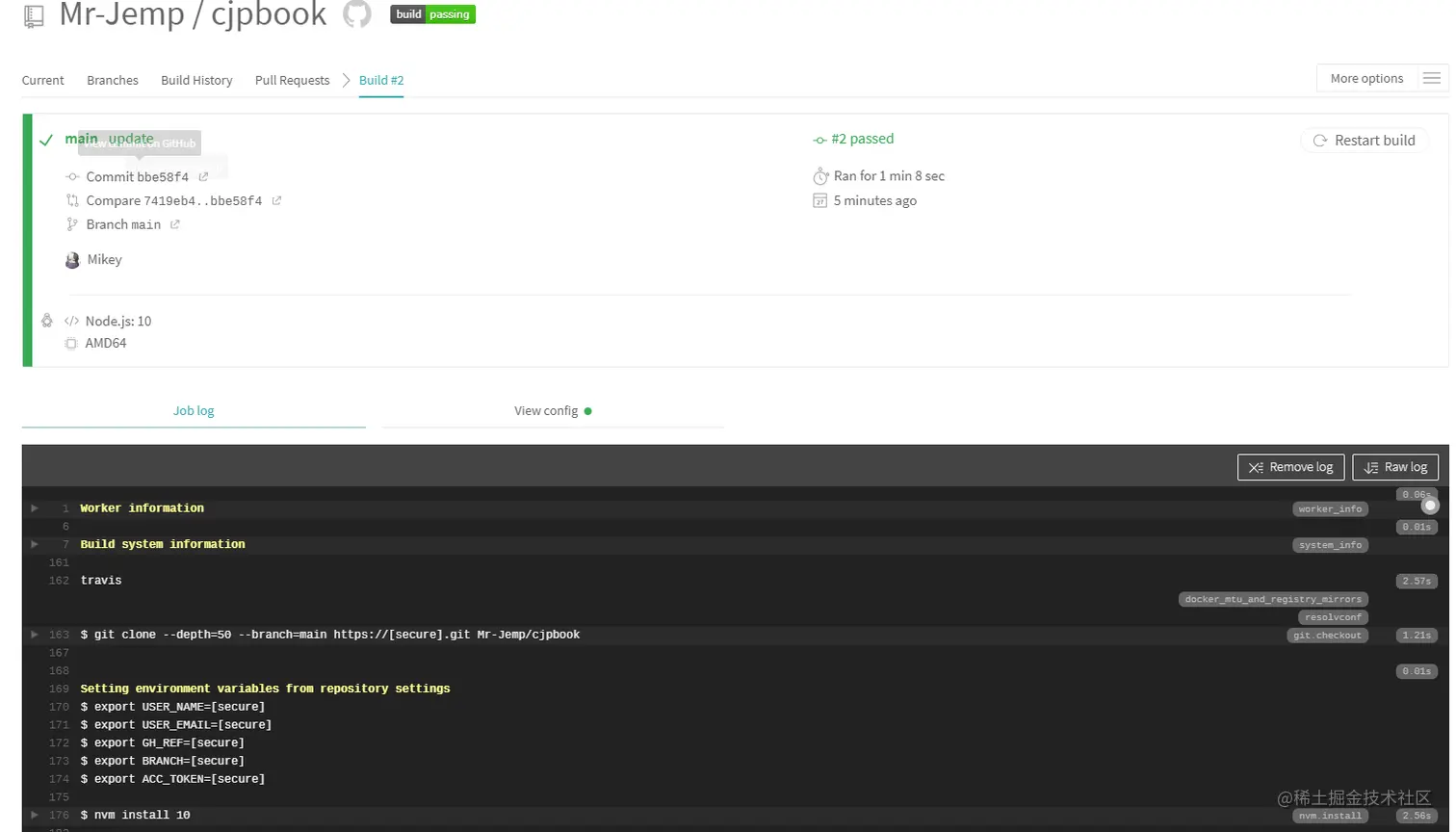Click the resolvconf fold tag
This screenshot has width=1456, height=832.
pyautogui.click(x=1333, y=617)
